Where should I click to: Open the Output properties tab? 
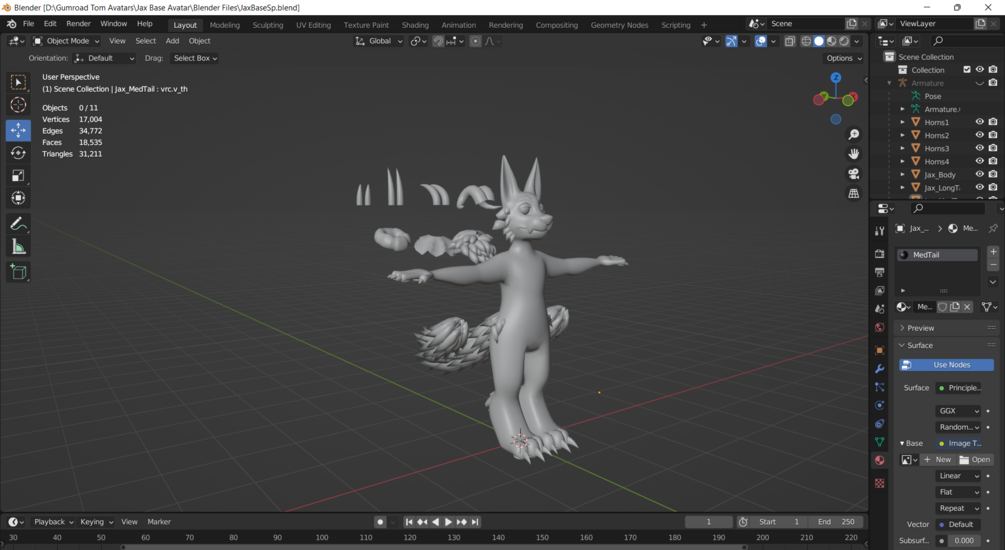(879, 272)
